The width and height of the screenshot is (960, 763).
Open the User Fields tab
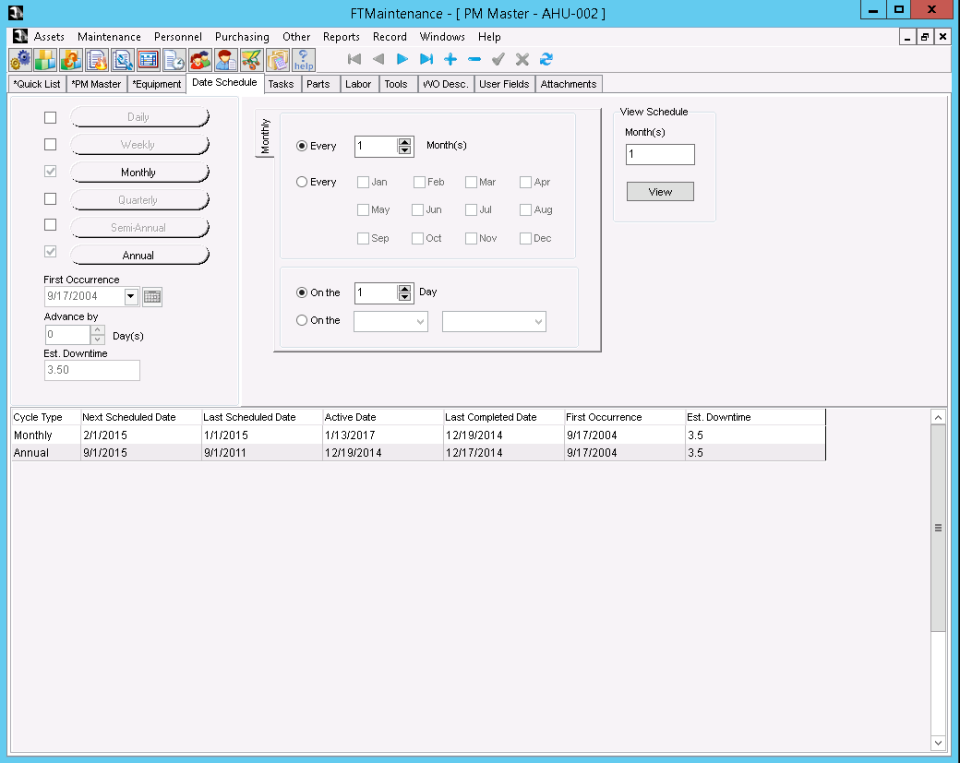[504, 84]
